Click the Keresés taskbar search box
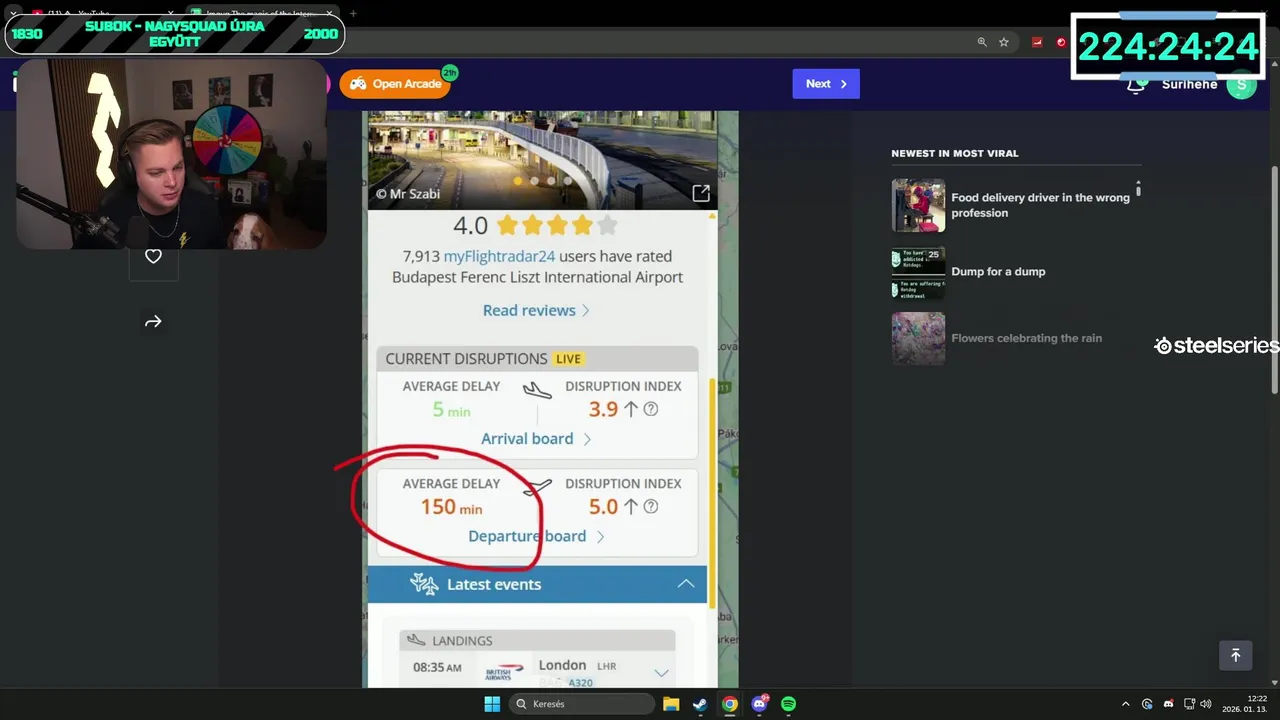 point(583,704)
